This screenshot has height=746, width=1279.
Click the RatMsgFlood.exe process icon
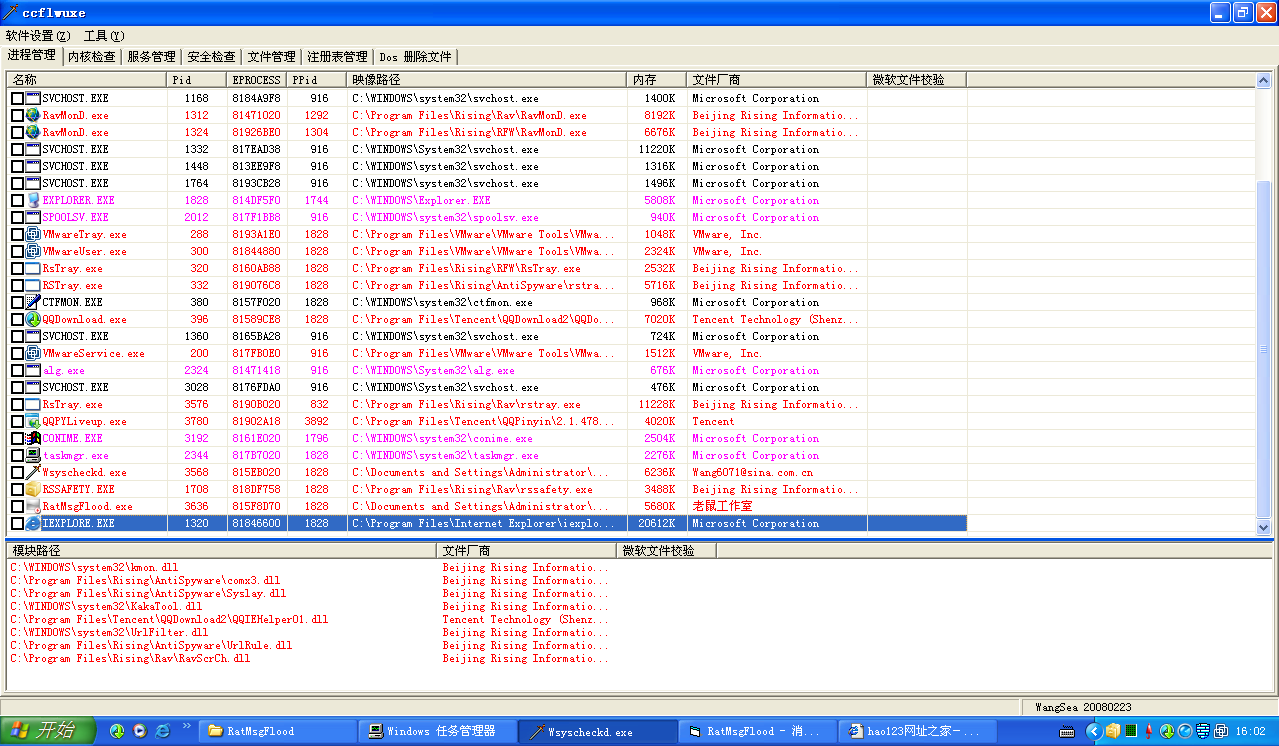pyautogui.click(x=33, y=506)
